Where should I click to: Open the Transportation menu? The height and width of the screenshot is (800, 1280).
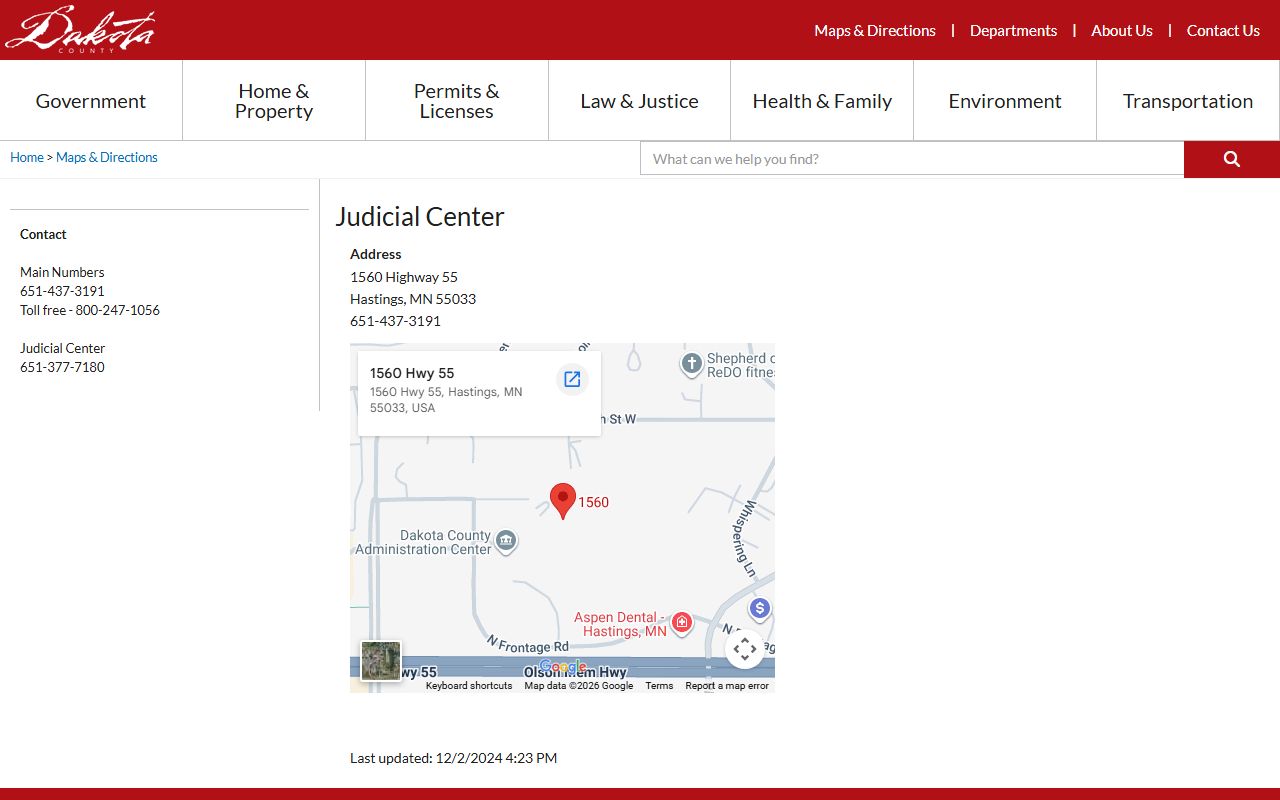1188,101
